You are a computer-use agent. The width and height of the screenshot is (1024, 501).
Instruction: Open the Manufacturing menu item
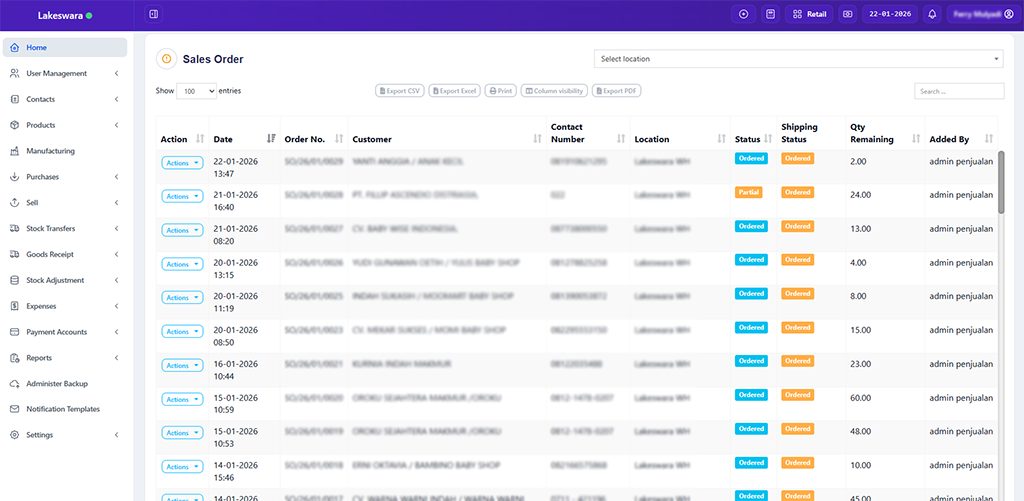tap(50, 151)
